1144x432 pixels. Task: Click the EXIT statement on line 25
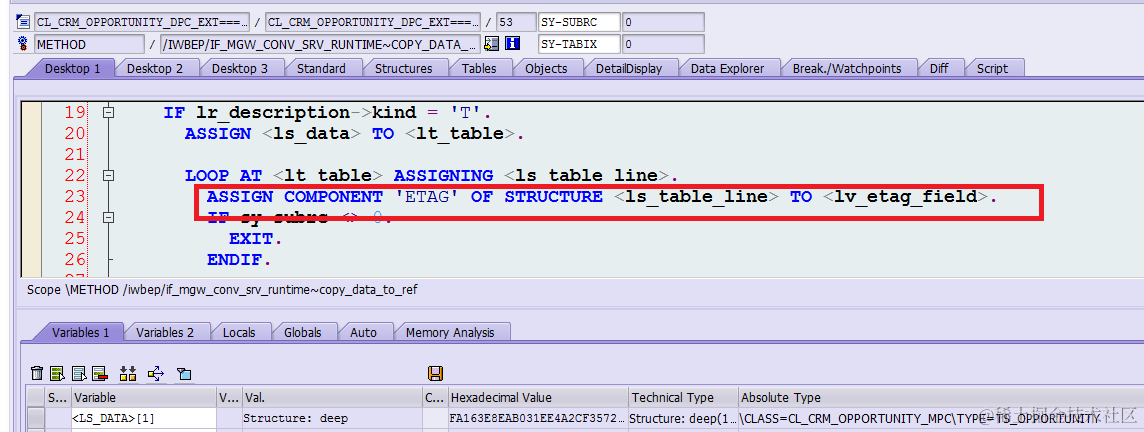pyautogui.click(x=255, y=239)
